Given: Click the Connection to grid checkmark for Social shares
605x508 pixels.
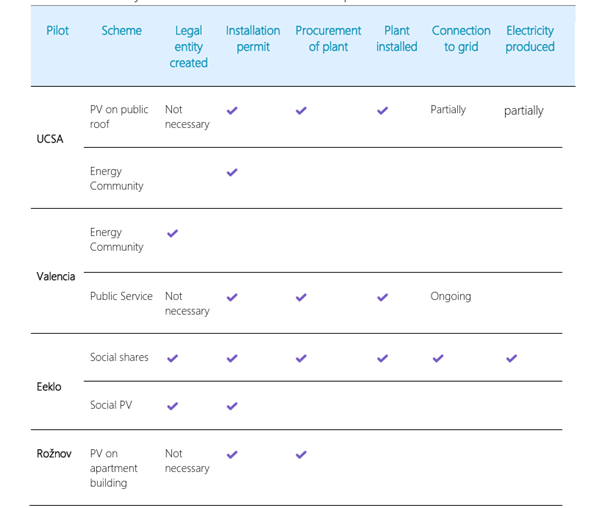Looking at the screenshot, I should coord(438,358).
